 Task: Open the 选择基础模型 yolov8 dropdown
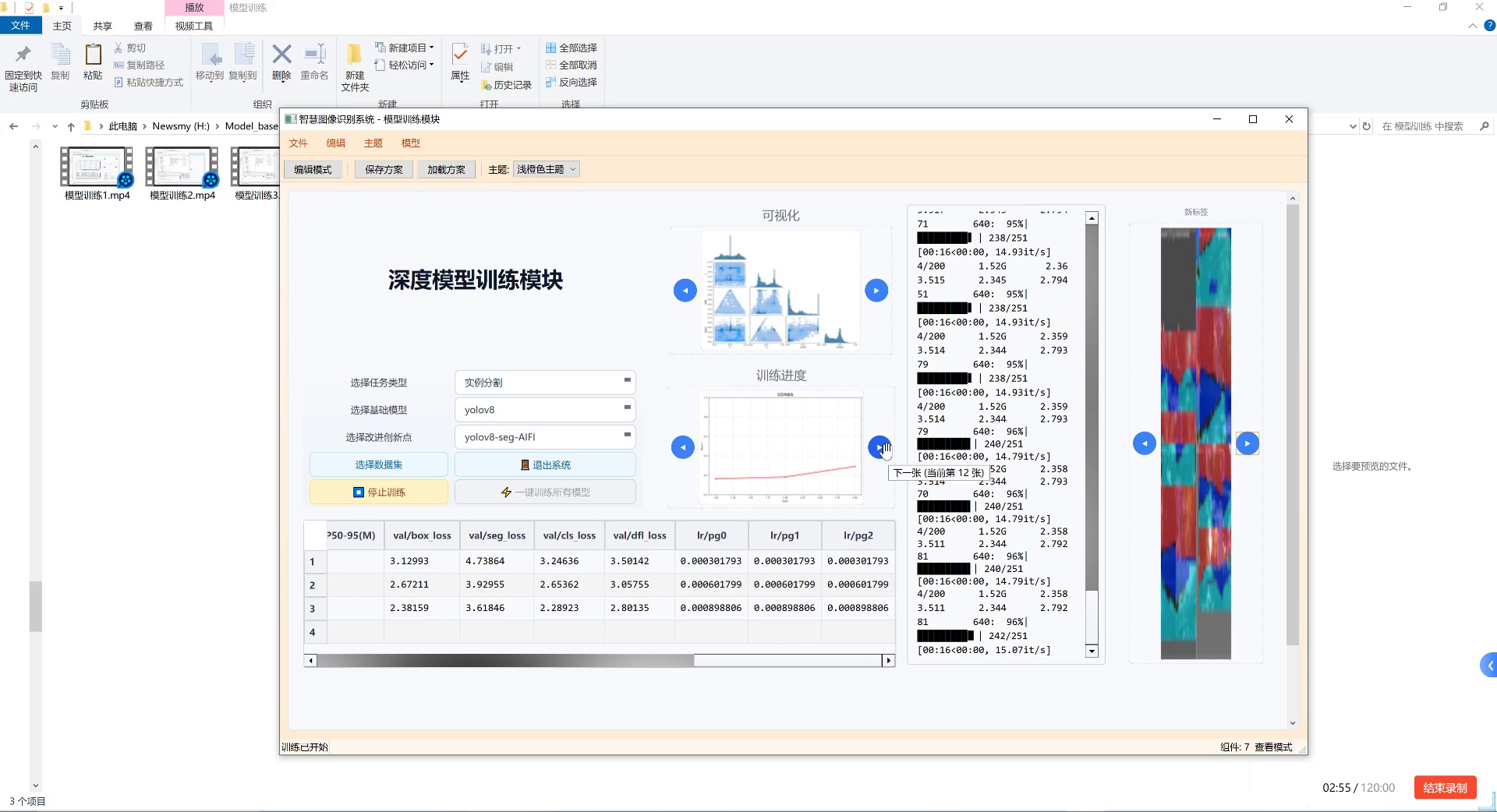coord(545,410)
